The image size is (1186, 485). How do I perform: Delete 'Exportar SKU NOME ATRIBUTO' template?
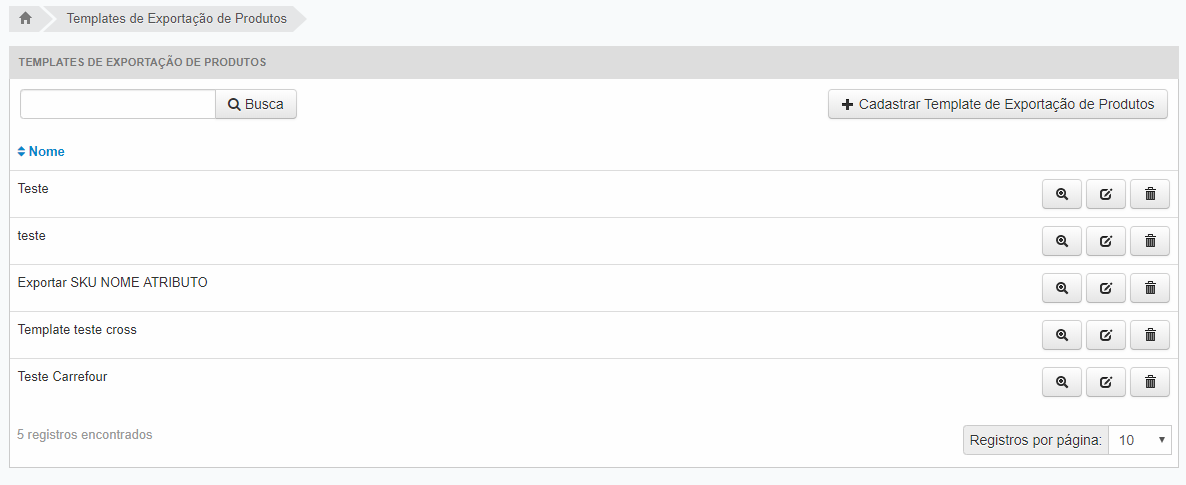click(x=1150, y=288)
